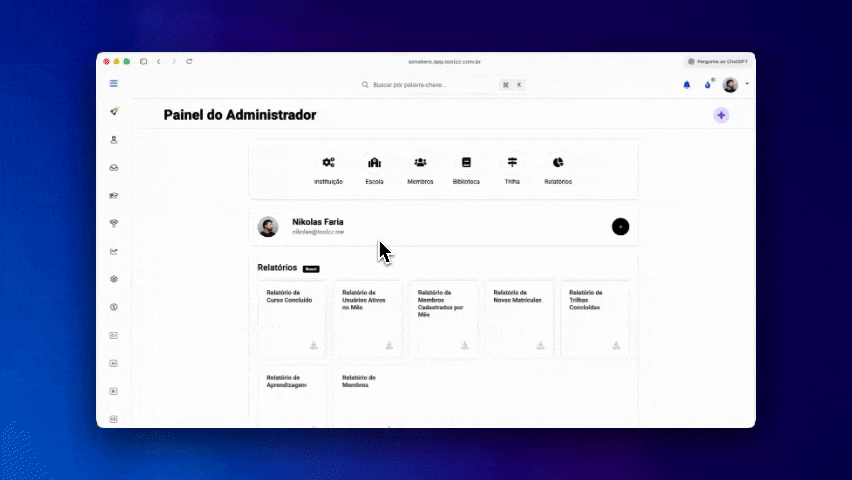Screen dimensions: 852x480
Task: Click the purple sparkle AI button
Action: (x=721, y=115)
